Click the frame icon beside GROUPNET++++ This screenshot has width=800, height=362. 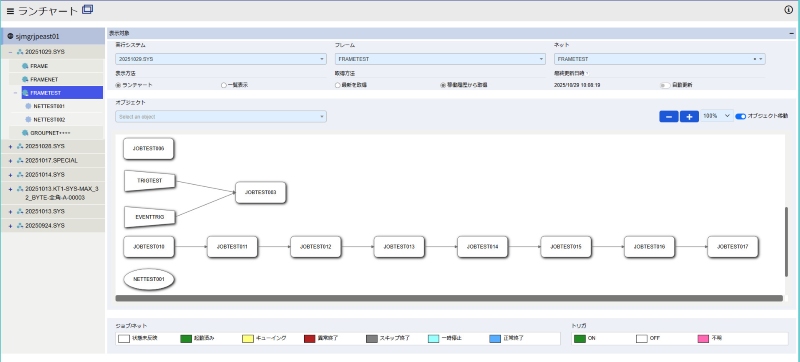coord(25,133)
